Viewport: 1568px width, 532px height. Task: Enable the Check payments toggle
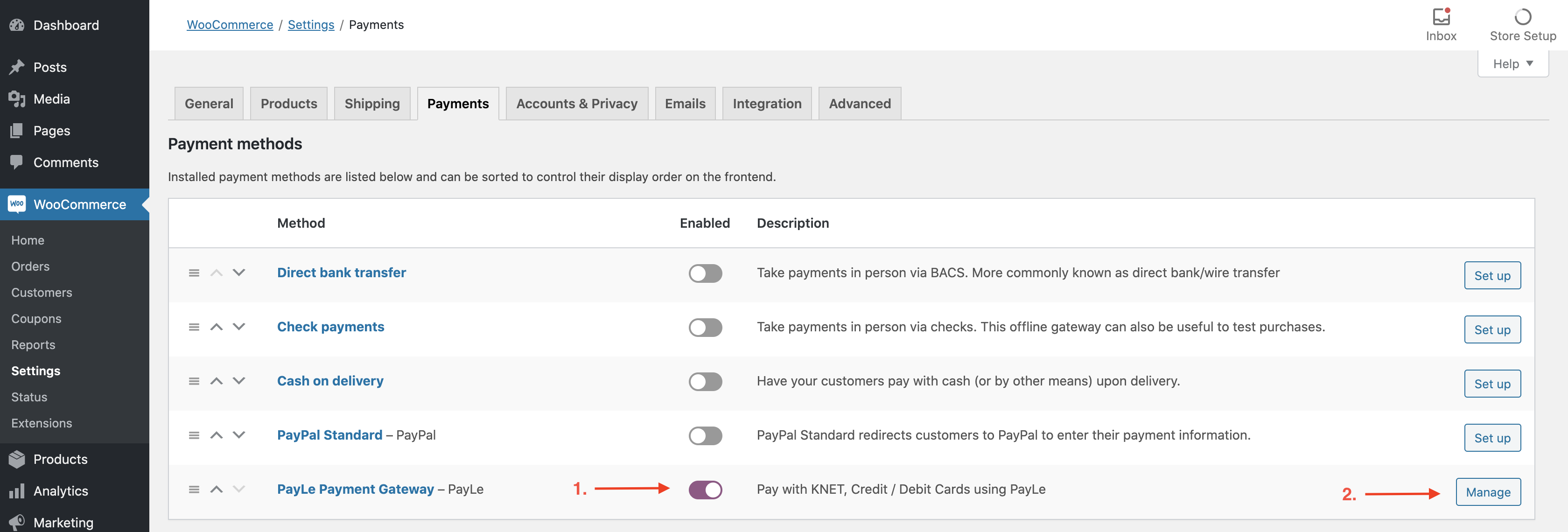point(706,328)
